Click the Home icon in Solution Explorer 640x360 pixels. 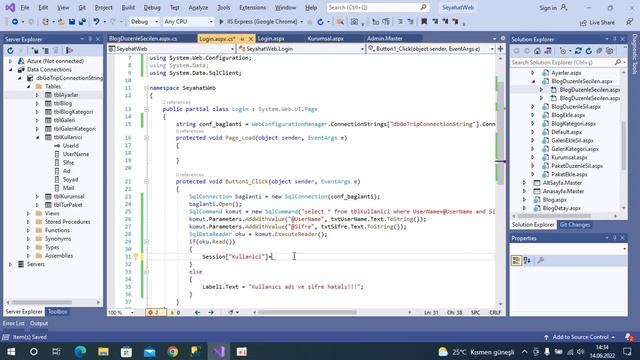pyautogui.click(x=537, y=51)
